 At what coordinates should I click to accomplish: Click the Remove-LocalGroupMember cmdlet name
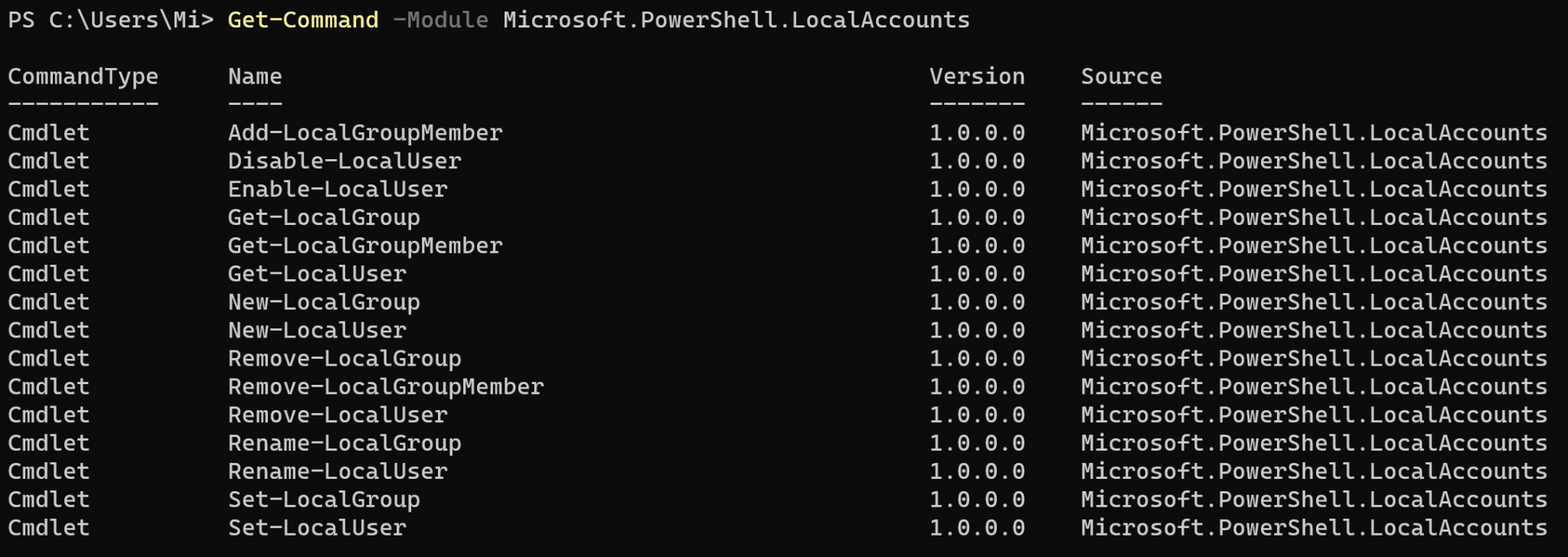pyautogui.click(x=386, y=387)
